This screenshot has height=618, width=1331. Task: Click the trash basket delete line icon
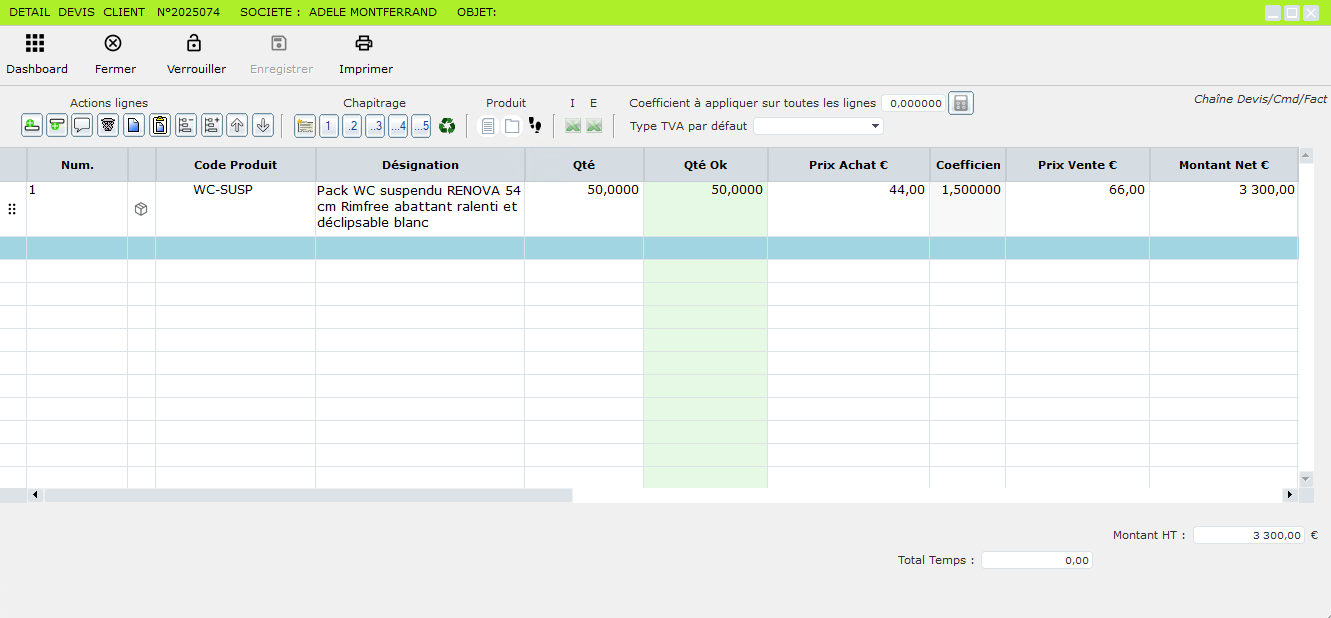point(108,126)
